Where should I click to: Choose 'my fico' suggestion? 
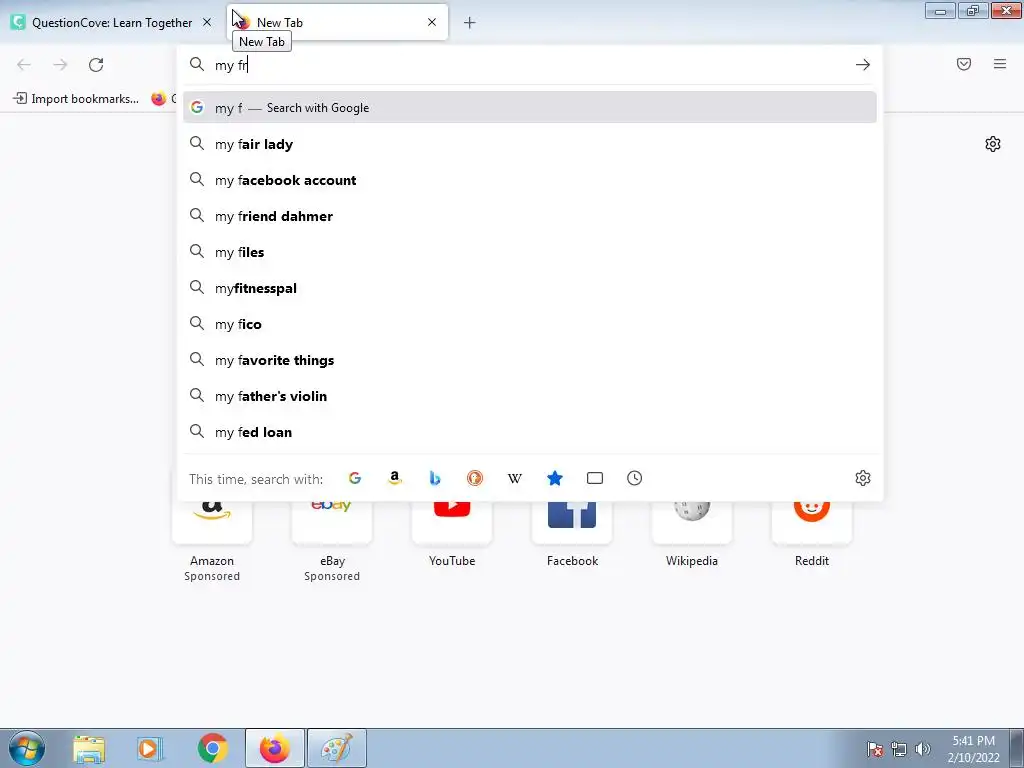click(530, 324)
